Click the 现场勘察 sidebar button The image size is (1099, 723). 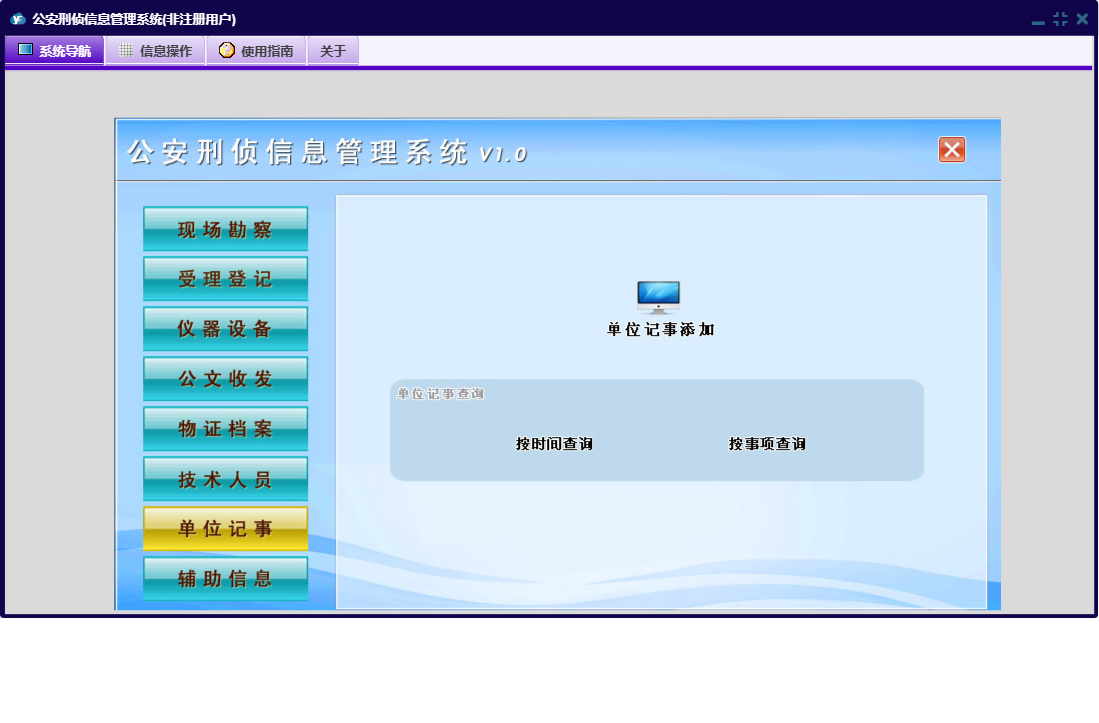(x=225, y=229)
